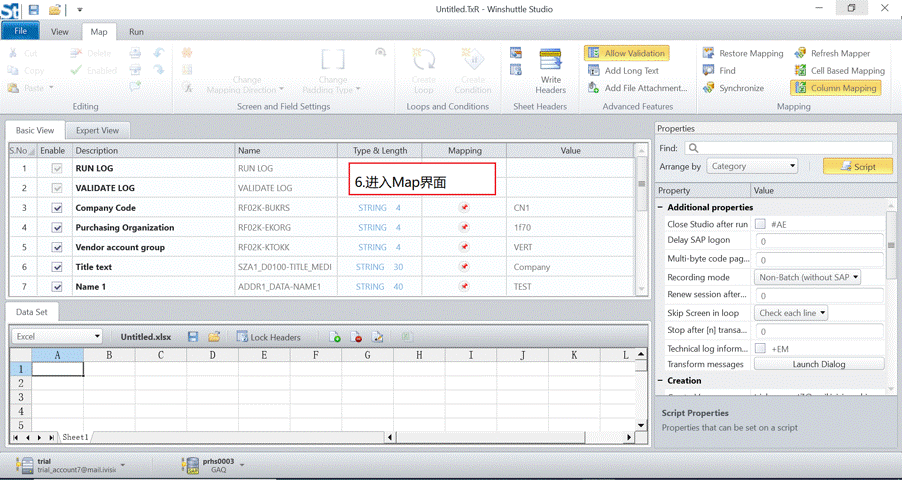The image size is (902, 480).
Task: Click the mapping pin for Title text
Action: pyautogui.click(x=464, y=266)
